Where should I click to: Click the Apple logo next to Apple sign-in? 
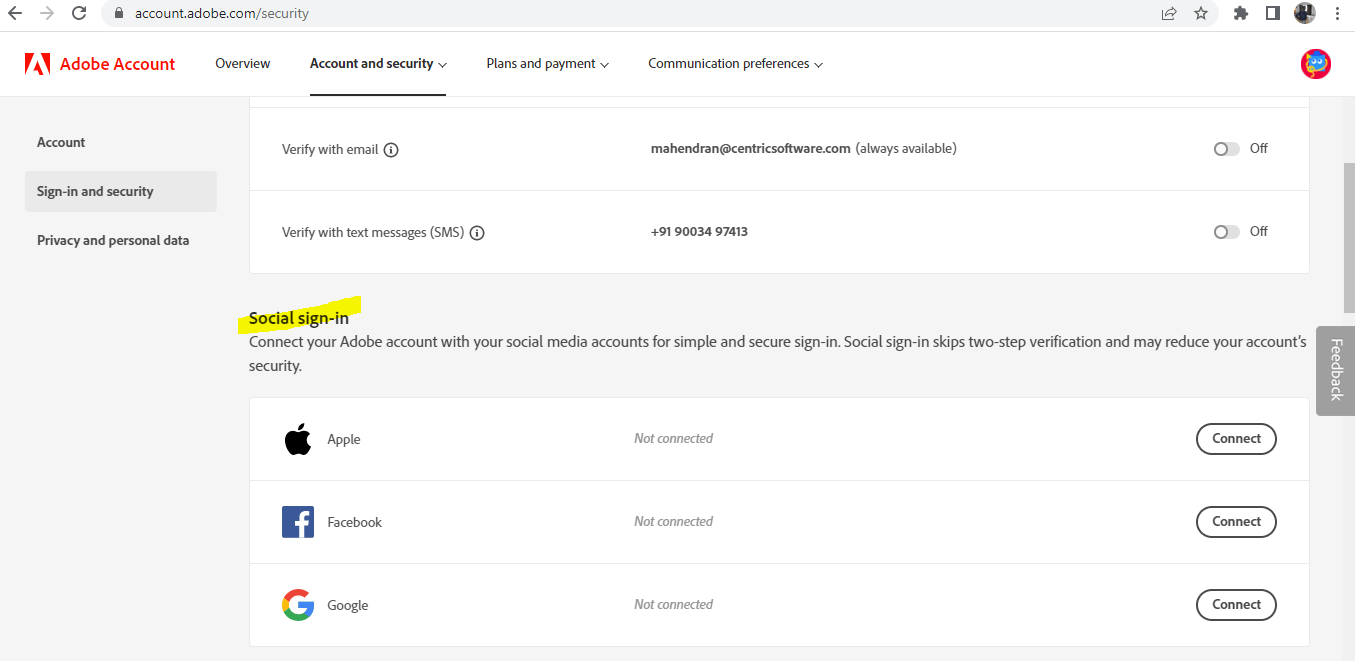(x=297, y=438)
